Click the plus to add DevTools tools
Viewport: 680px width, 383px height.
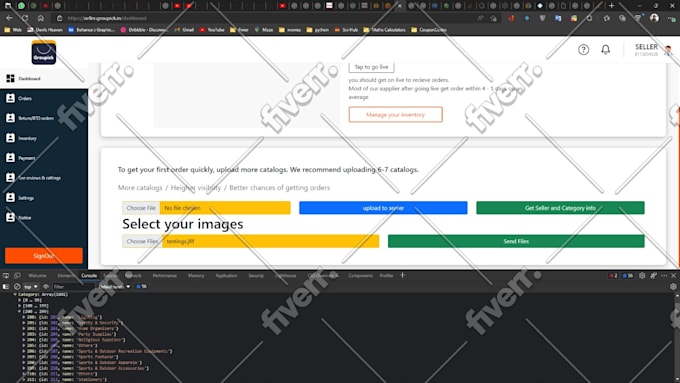coord(402,275)
